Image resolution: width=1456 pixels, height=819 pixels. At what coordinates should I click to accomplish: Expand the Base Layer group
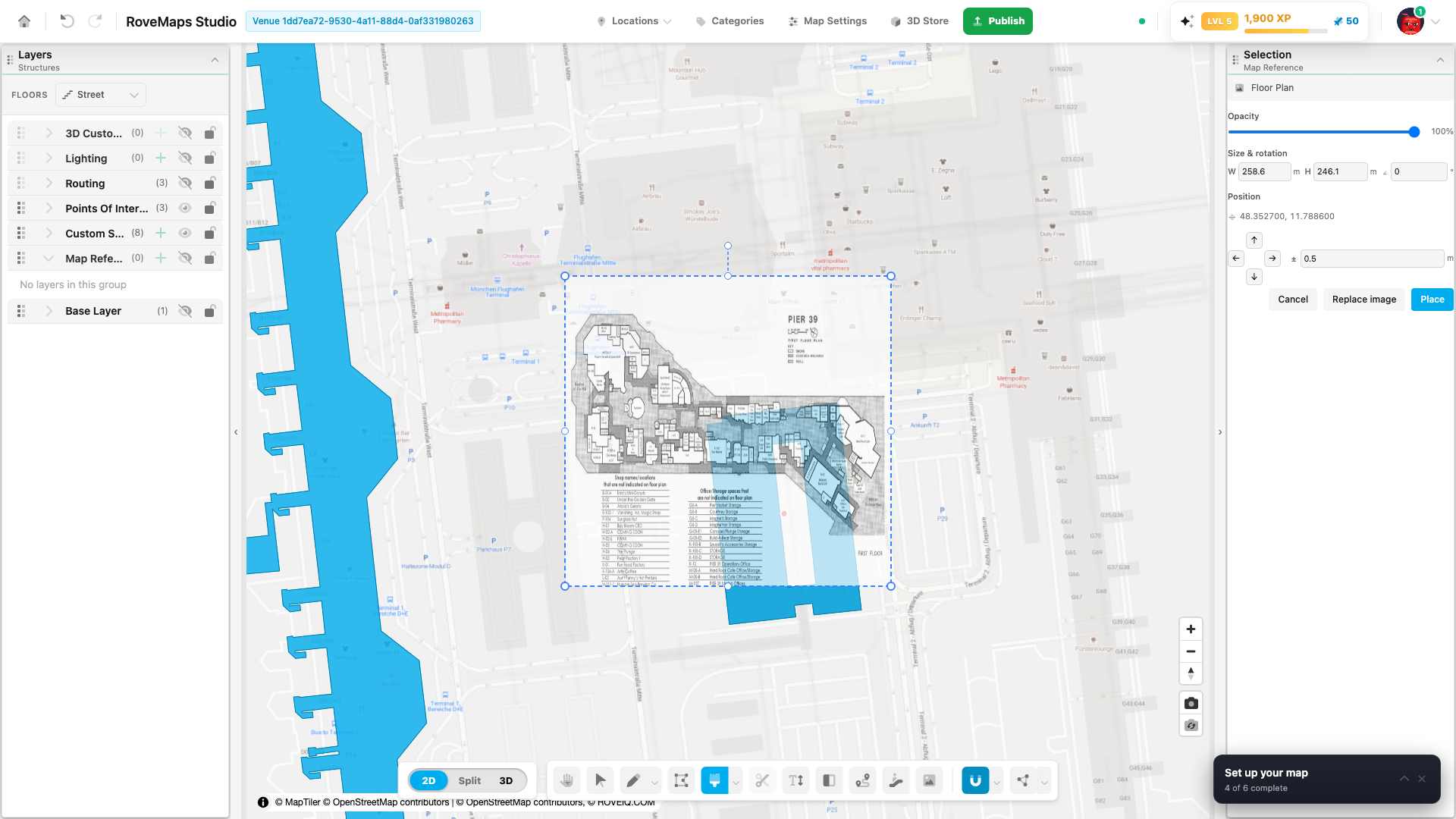pyautogui.click(x=49, y=311)
